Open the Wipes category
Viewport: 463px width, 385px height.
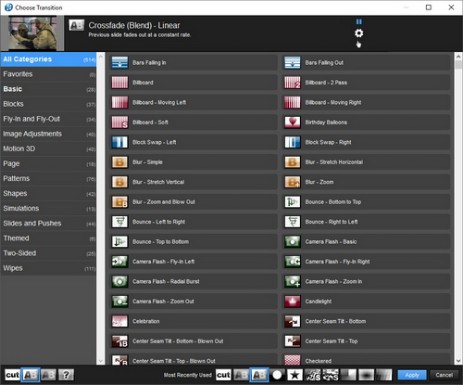(48, 268)
